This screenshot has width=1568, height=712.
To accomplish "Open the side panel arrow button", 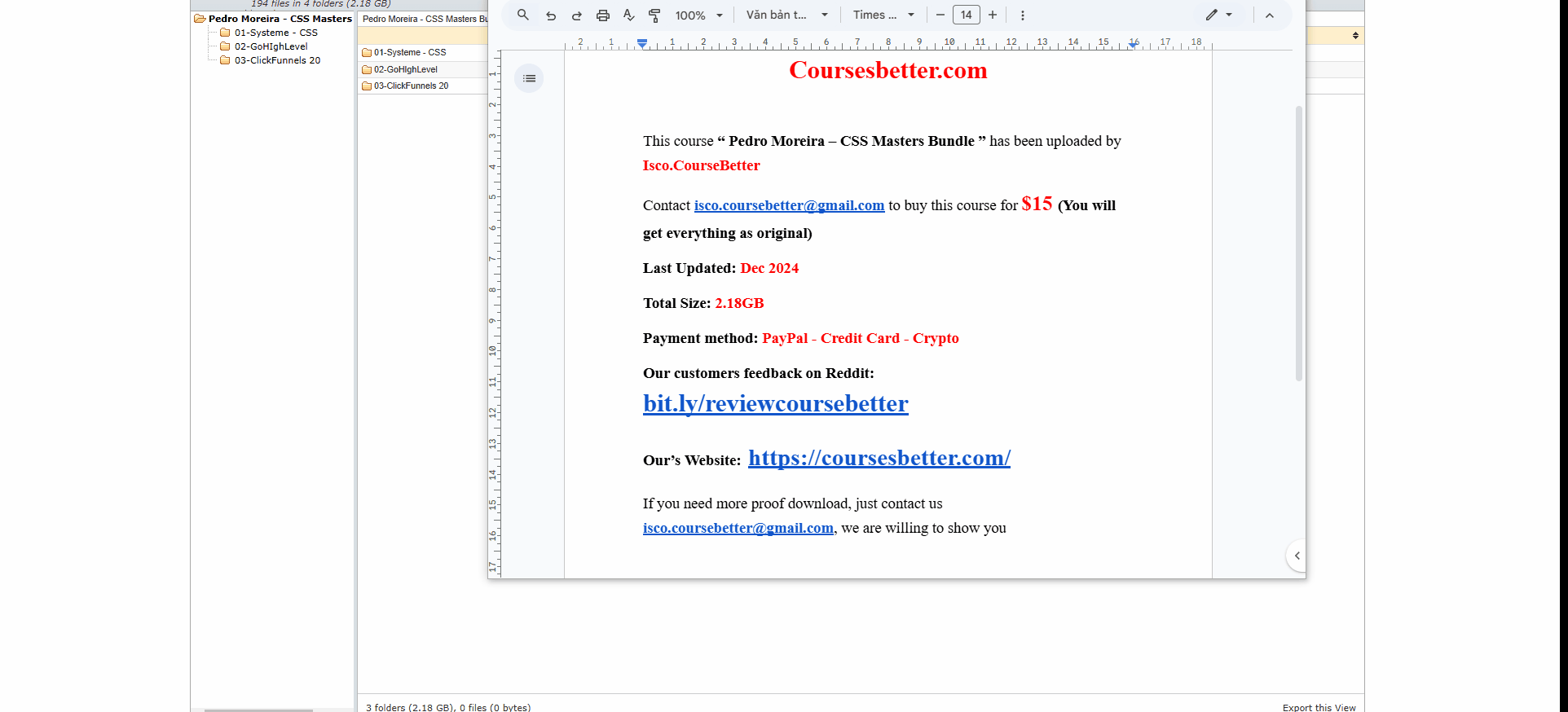I will (1297, 556).
